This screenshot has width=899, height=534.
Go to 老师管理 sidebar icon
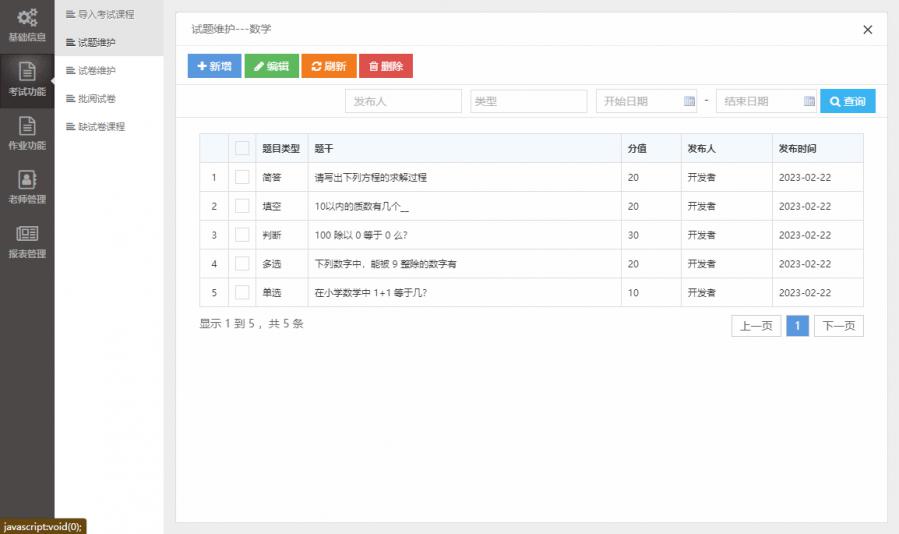27,180
